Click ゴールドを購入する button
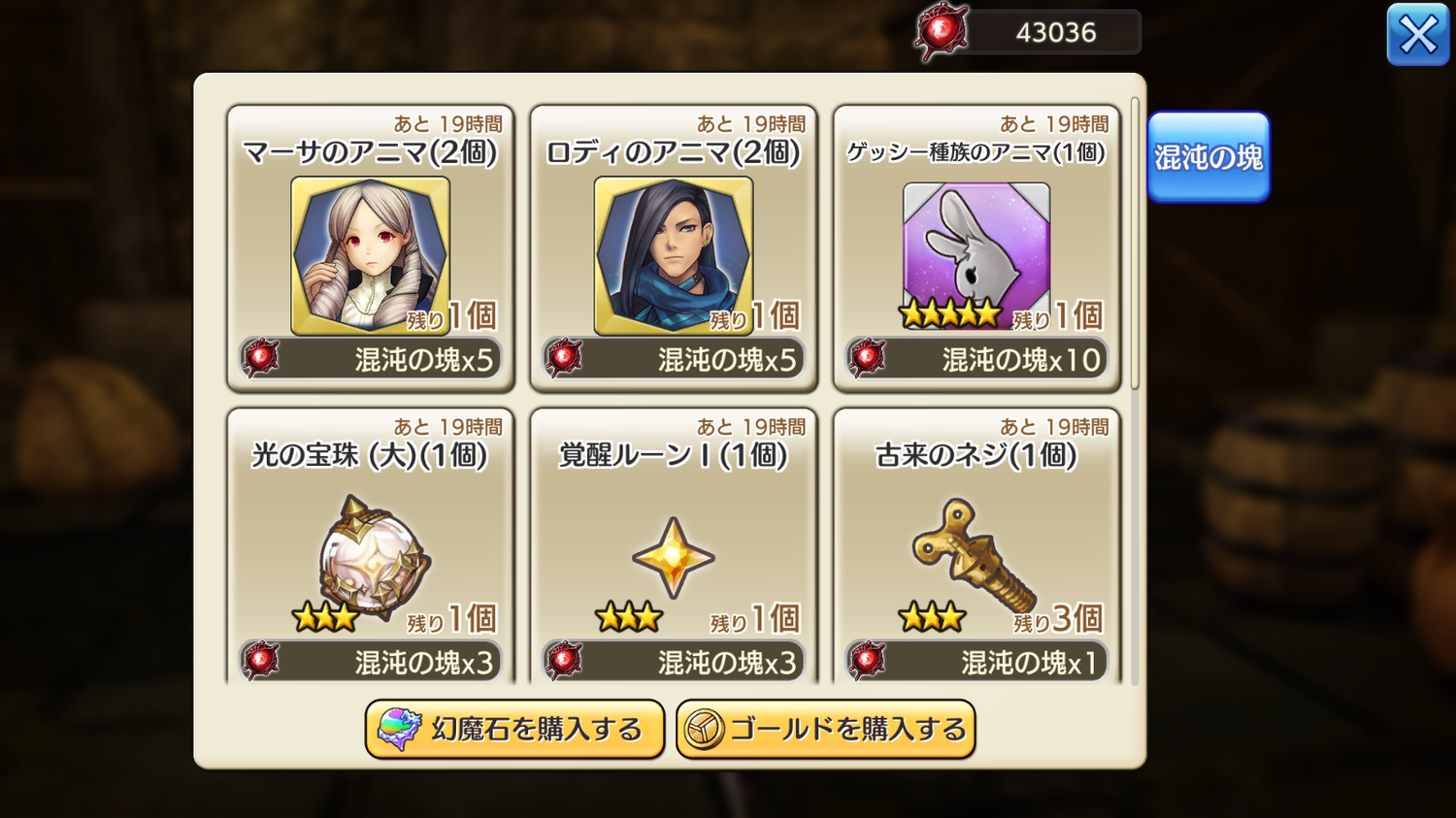Viewport: 1456px width, 818px height. (825, 730)
